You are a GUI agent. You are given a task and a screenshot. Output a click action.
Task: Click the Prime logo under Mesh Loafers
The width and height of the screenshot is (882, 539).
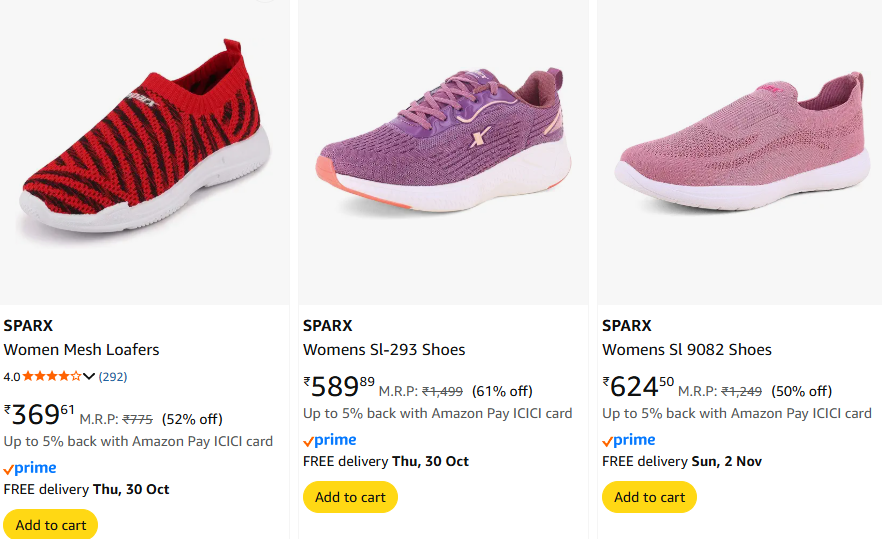coord(30,468)
